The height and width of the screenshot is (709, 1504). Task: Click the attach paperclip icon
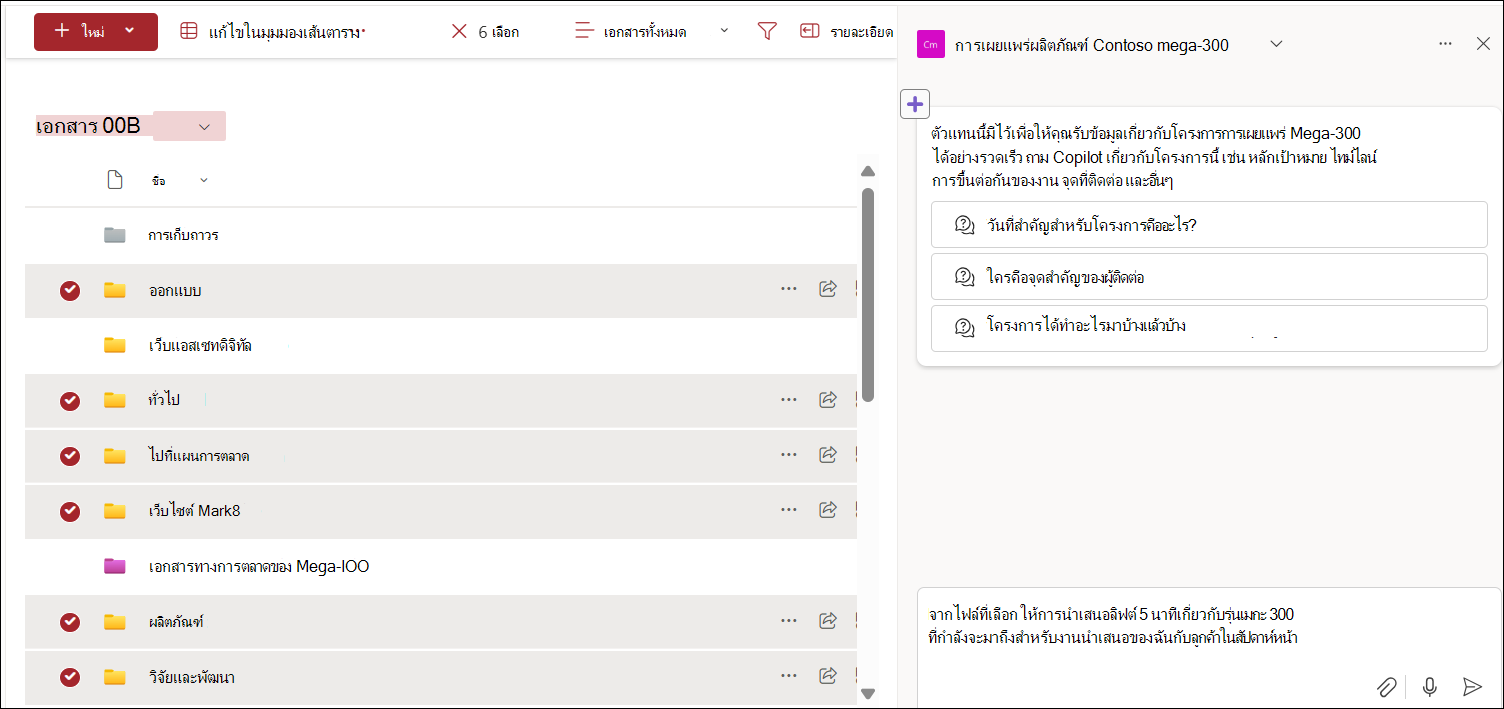[x=1386, y=686]
